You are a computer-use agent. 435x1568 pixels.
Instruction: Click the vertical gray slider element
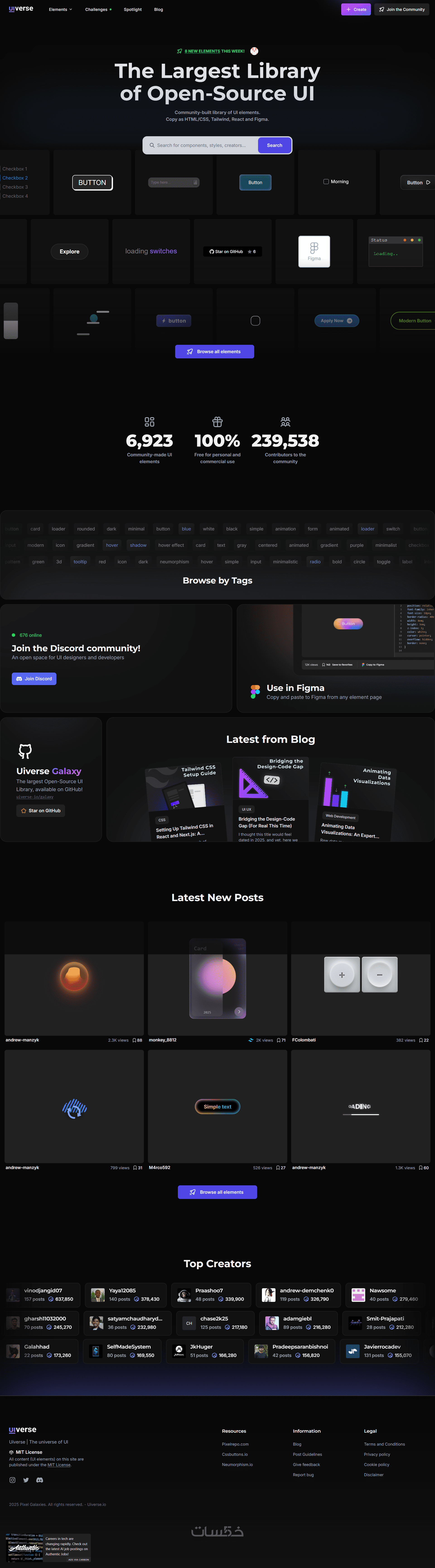(11, 321)
